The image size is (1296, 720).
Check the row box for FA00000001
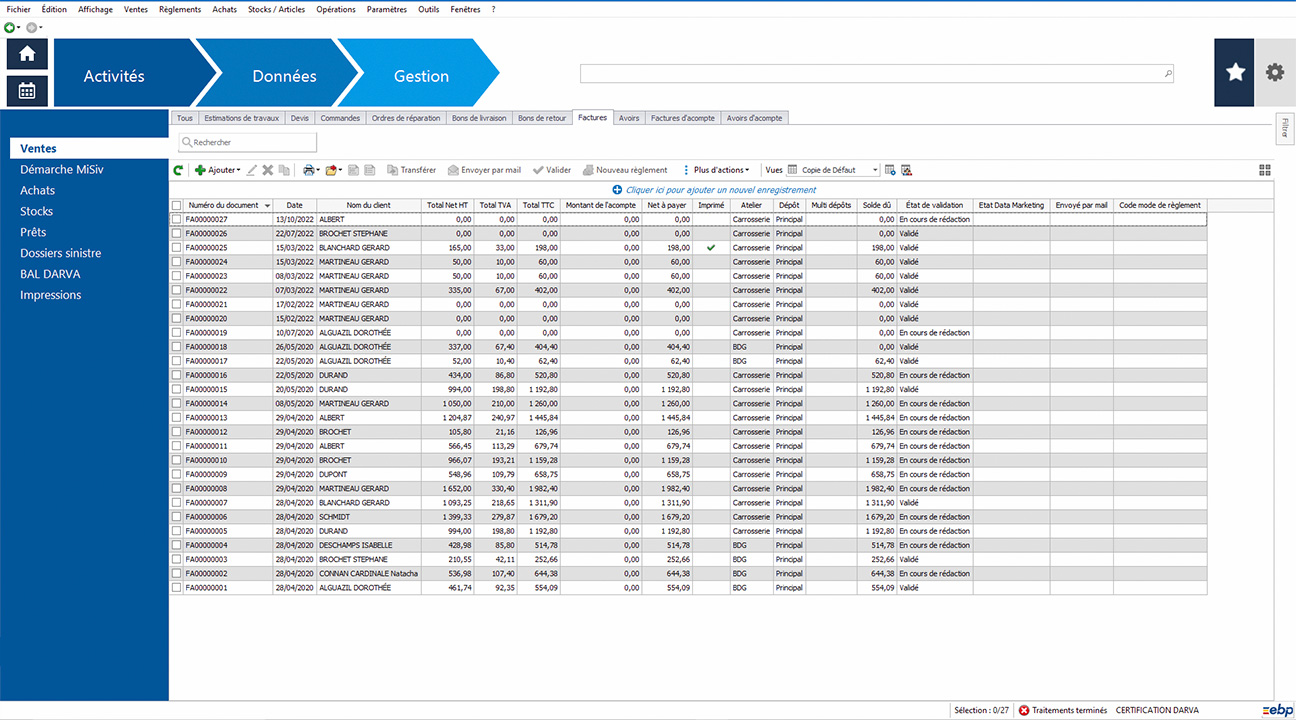(x=177, y=588)
